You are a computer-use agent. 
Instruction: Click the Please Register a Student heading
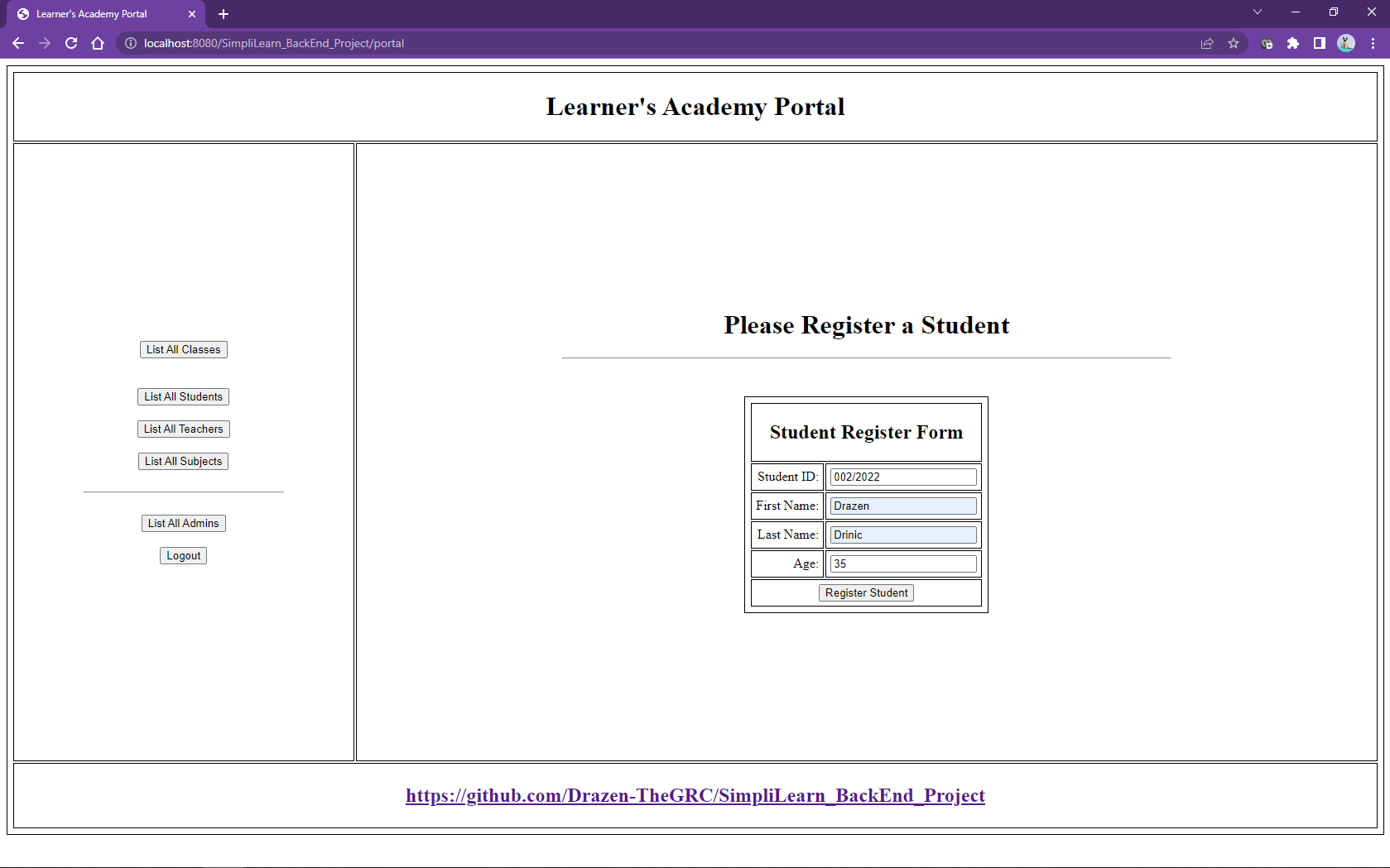coord(867,325)
